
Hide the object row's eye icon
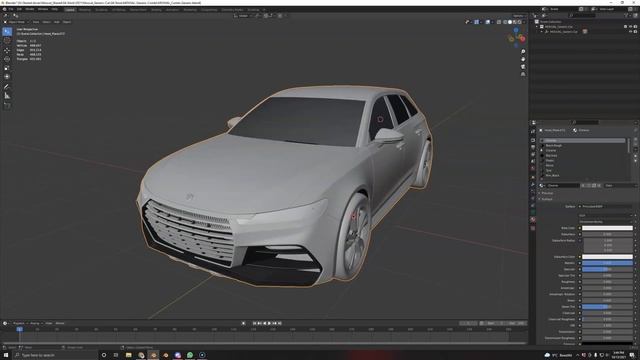[x=631, y=31]
